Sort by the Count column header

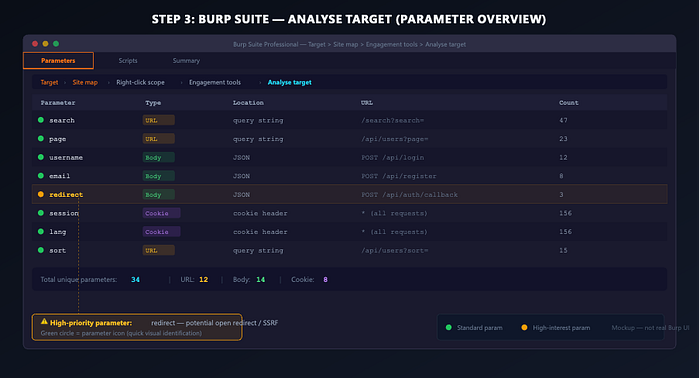(x=569, y=103)
